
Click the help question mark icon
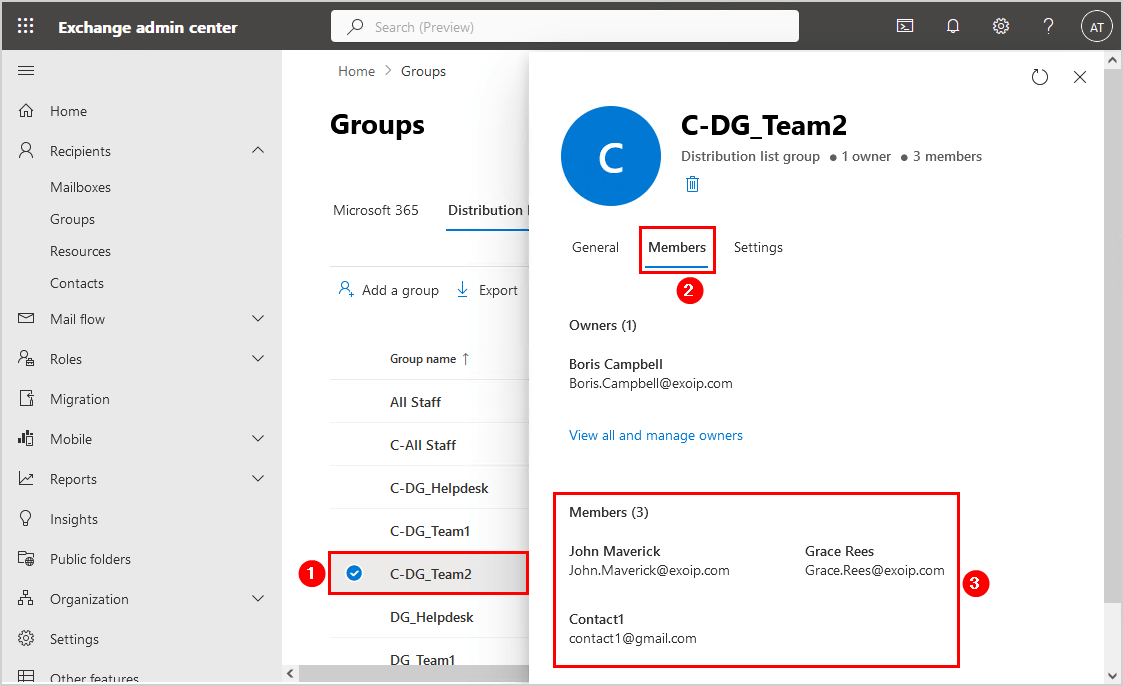coord(1048,27)
